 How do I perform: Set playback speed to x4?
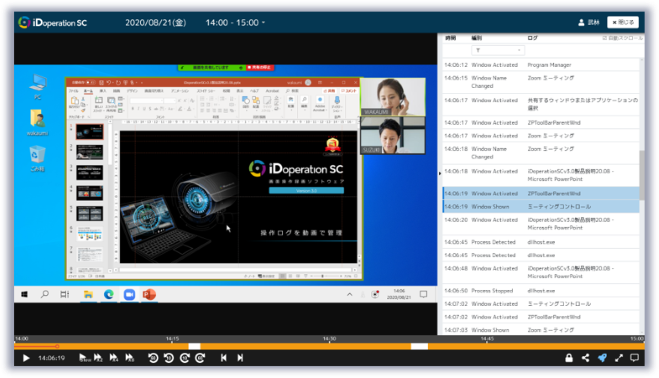pyautogui.click(x=113, y=358)
